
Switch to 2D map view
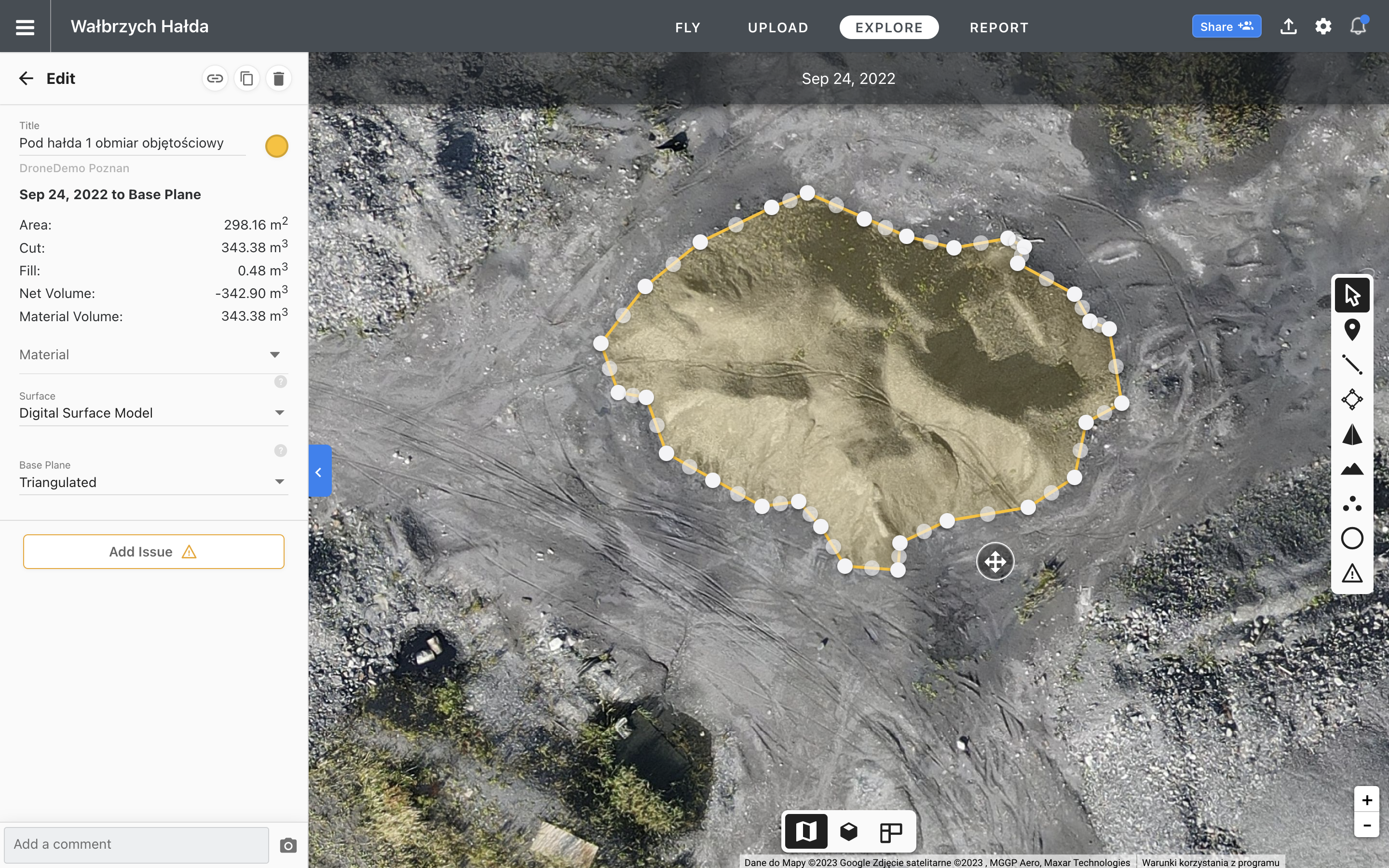tap(806, 831)
